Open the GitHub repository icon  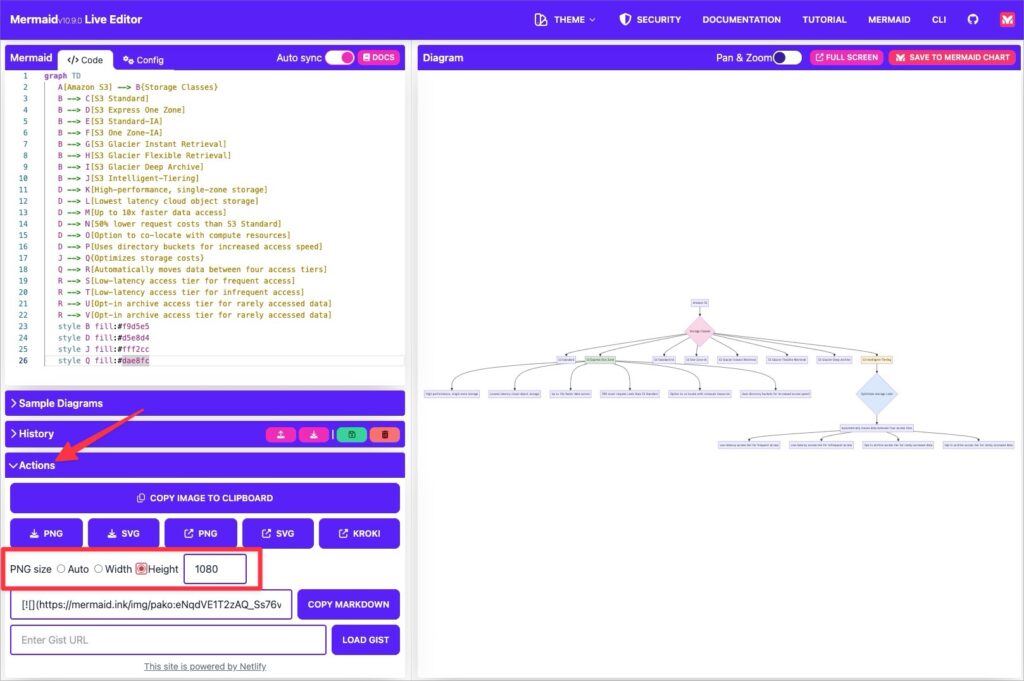click(972, 20)
